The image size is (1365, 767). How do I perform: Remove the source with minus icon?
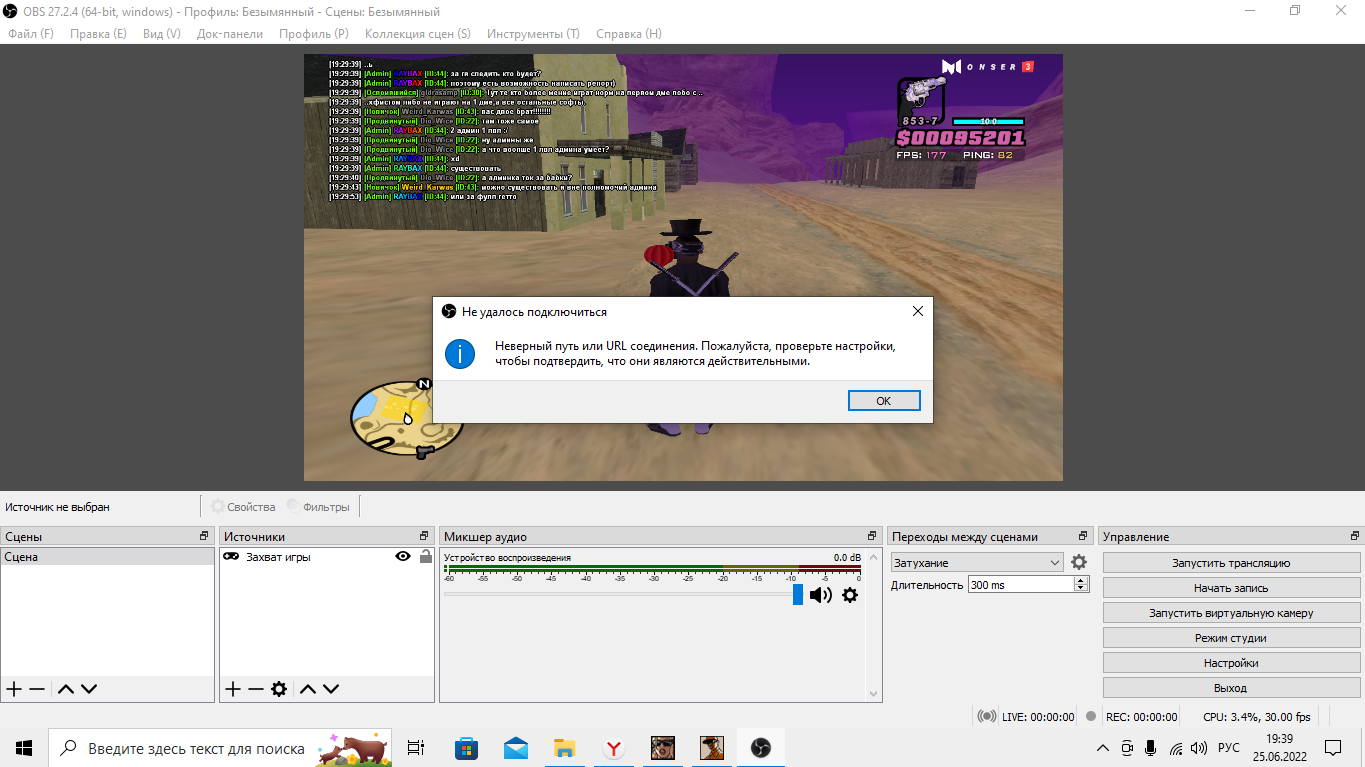click(256, 689)
